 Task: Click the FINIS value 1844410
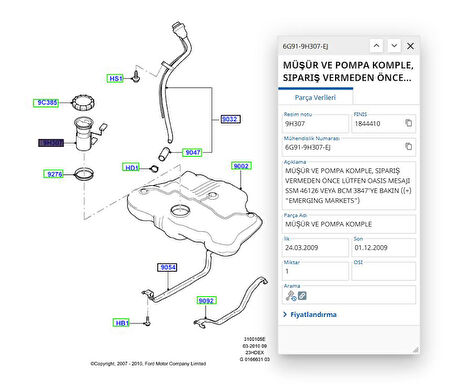367,124
